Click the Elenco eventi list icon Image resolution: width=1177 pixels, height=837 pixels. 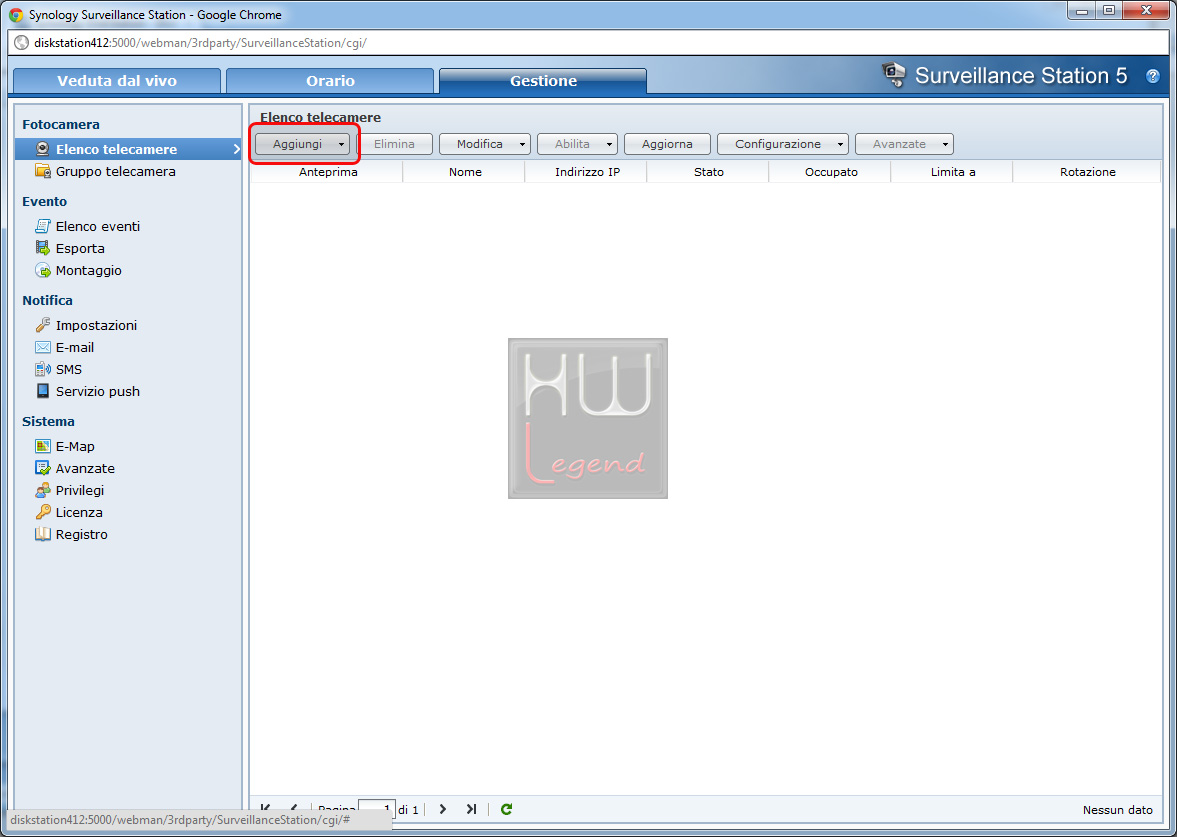pos(43,226)
